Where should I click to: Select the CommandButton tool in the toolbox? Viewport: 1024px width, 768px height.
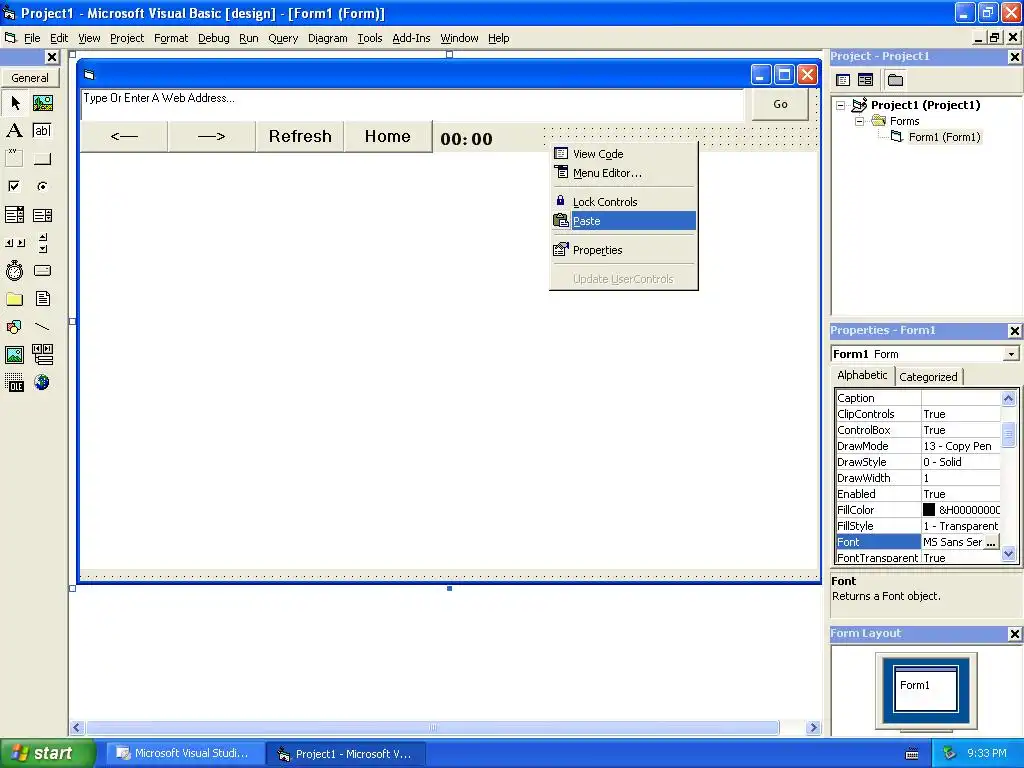[x=42, y=158]
